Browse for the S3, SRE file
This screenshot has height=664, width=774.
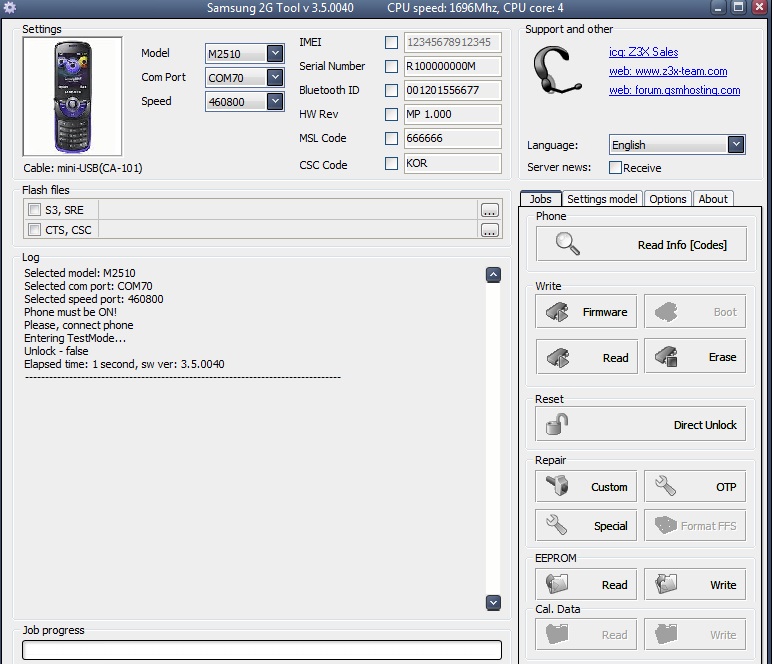[x=490, y=210]
